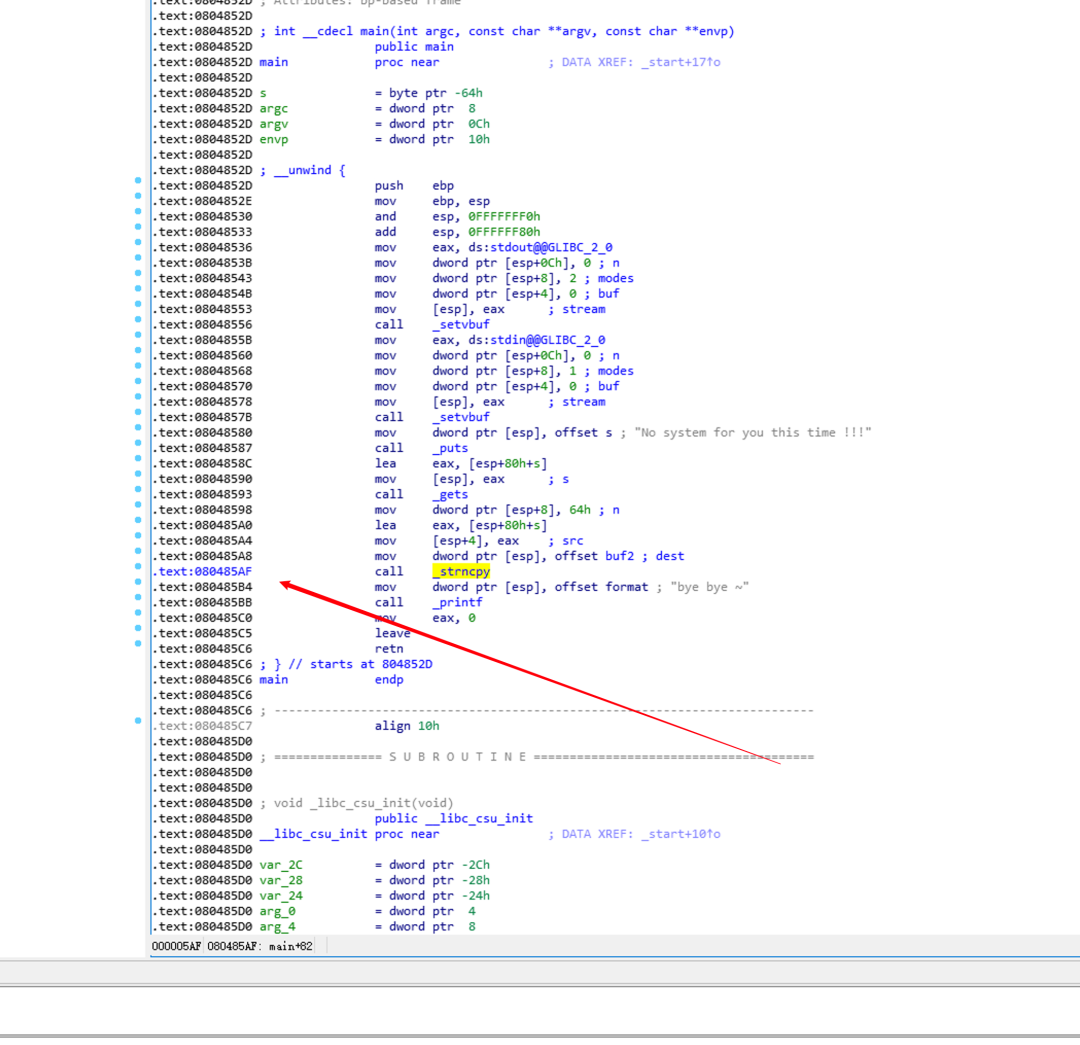Screen dimensions: 1080x1045
Task: Click 'dword ptr [esp+8], 1 ; modes' operand
Action: pyautogui.click(x=533, y=371)
